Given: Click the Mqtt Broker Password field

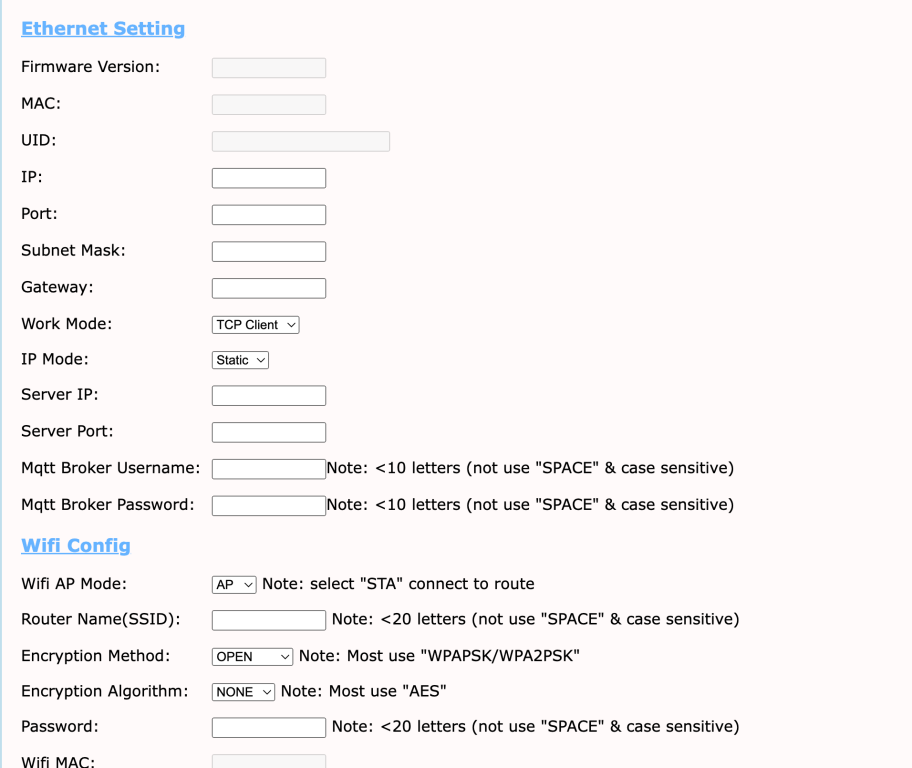Looking at the screenshot, I should click(x=268, y=505).
